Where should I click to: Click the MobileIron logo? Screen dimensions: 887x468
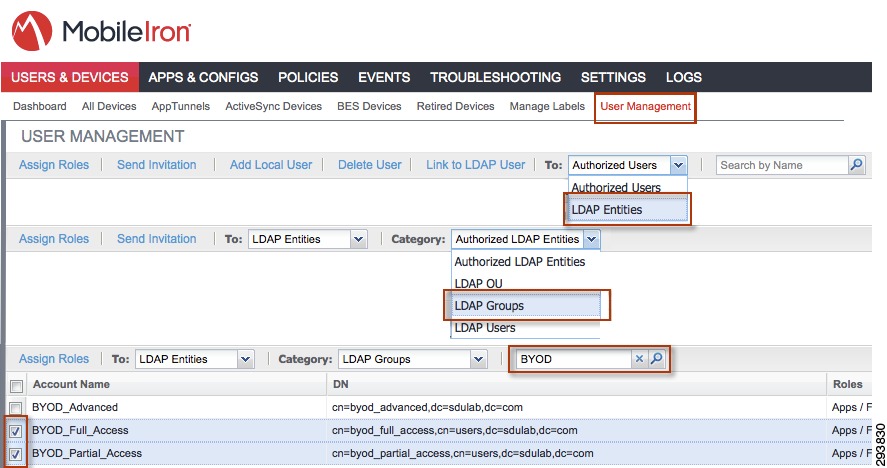pyautogui.click(x=101, y=31)
